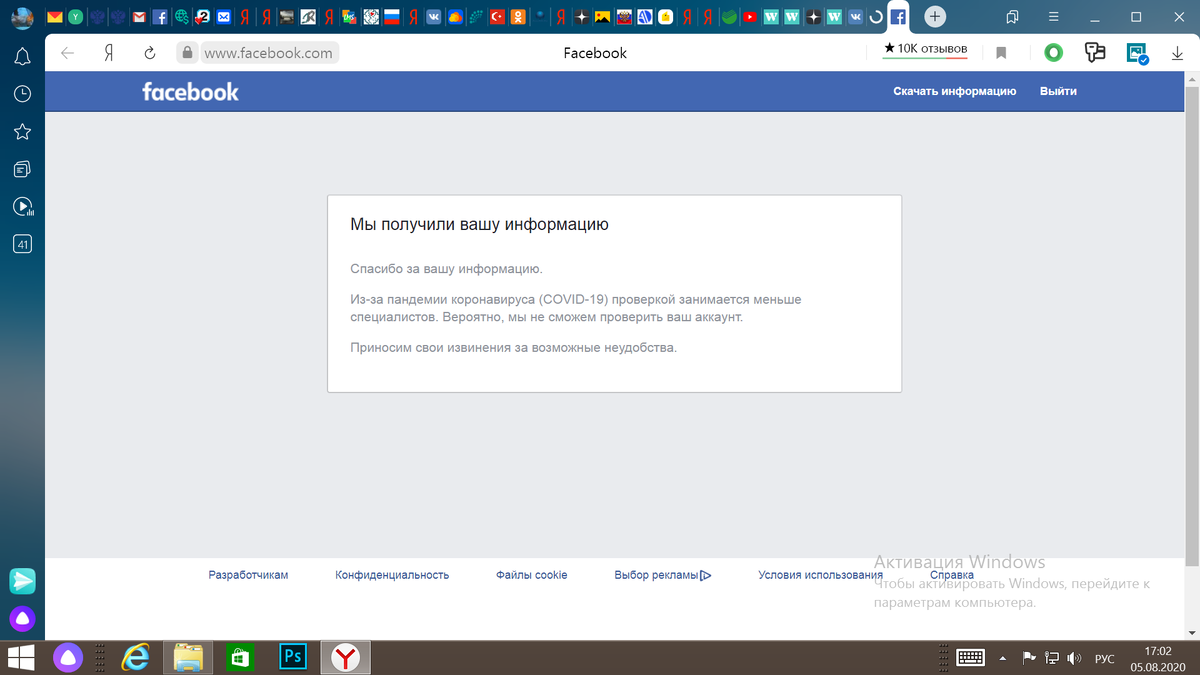Switch to the red Gmail envelope tab
Viewport: 1200px width, 675px height.
138,17
